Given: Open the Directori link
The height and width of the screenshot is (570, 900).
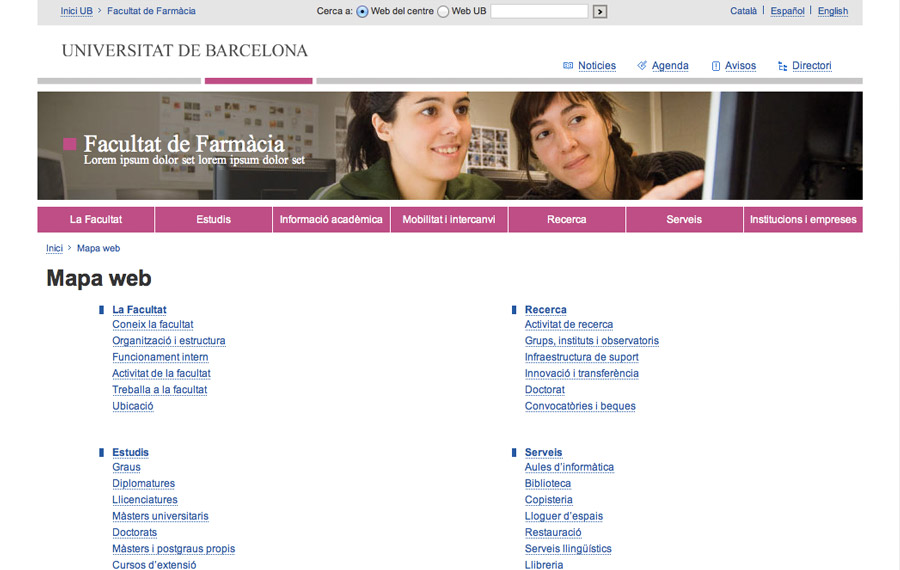Looking at the screenshot, I should click(811, 65).
